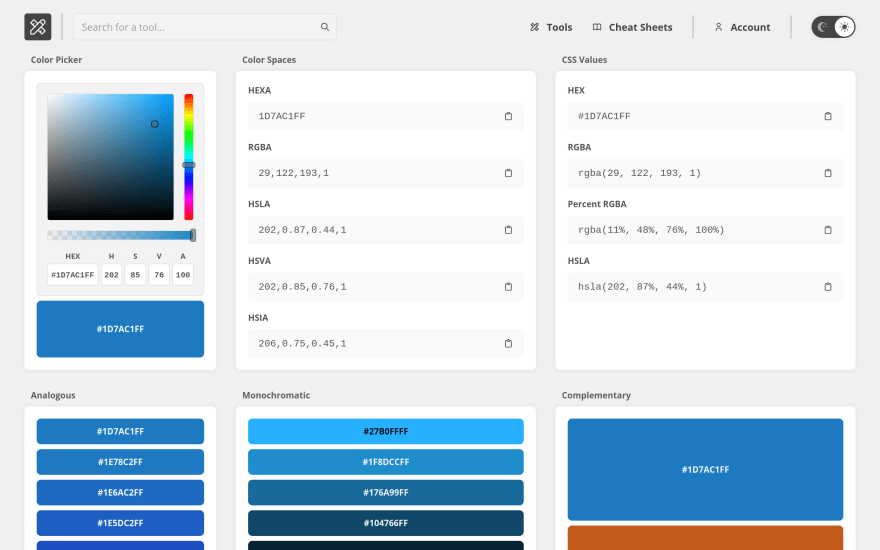880x550 pixels.
Task: Click the saturation-value color picker area
Action: click(x=111, y=157)
